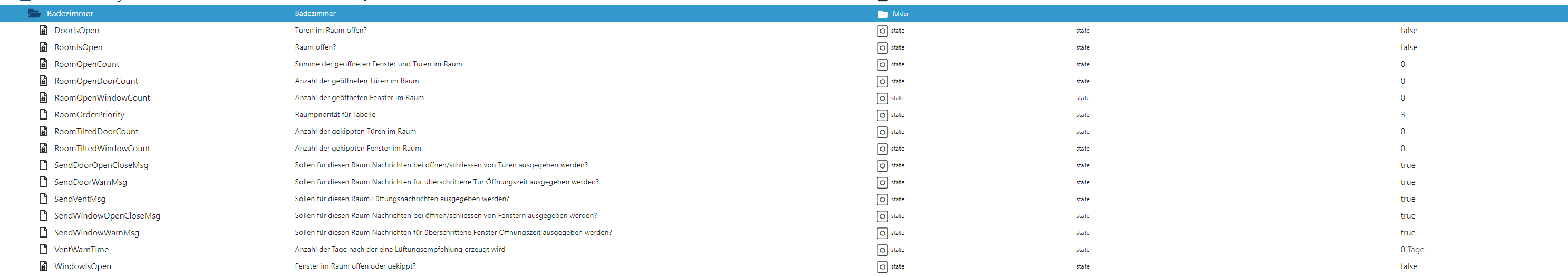Click the SendDoorWarnMsg object name
The width and height of the screenshot is (1568, 277).
(90, 182)
